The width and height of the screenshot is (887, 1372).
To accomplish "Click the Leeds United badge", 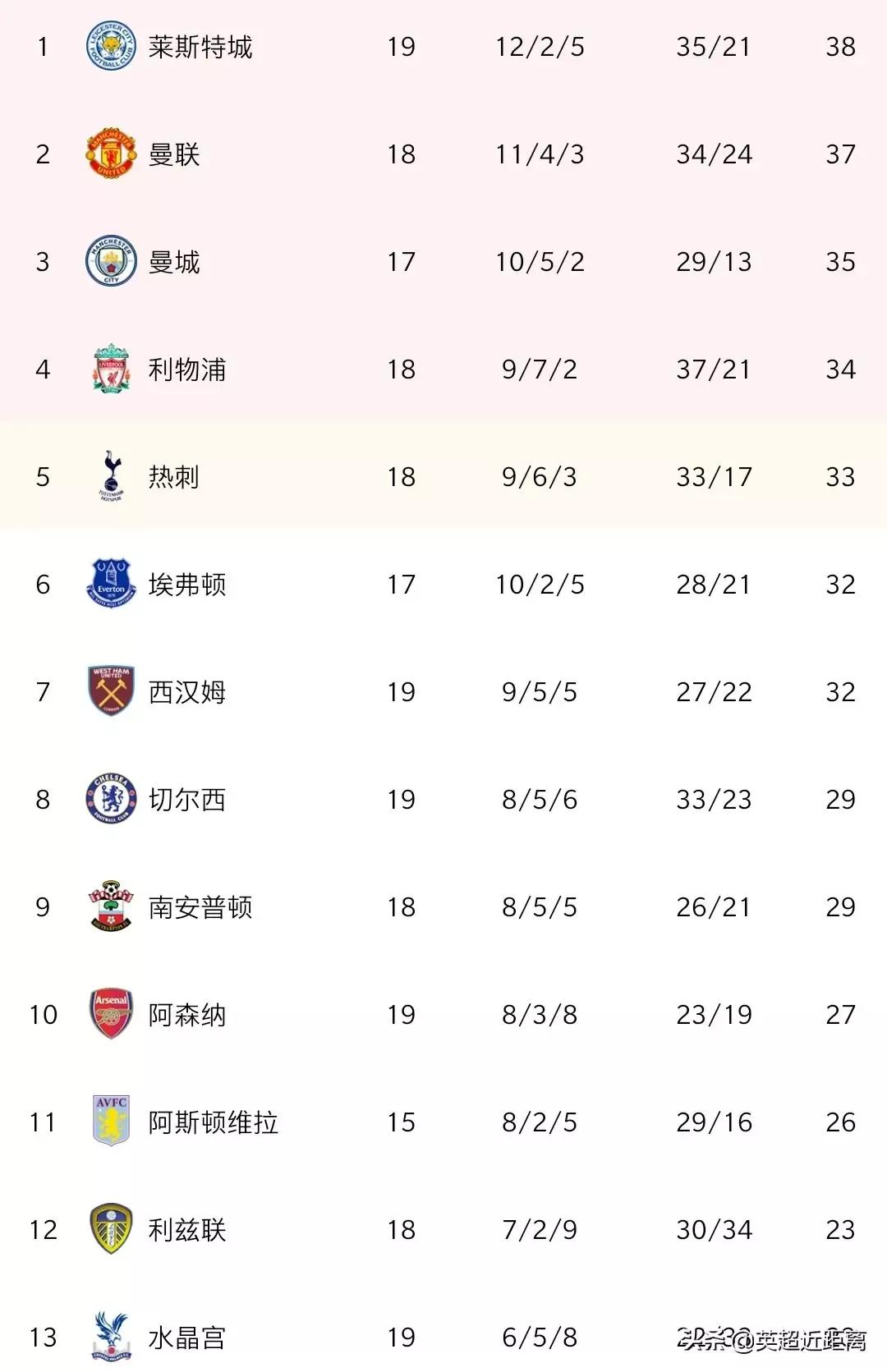I will 111,1229.
